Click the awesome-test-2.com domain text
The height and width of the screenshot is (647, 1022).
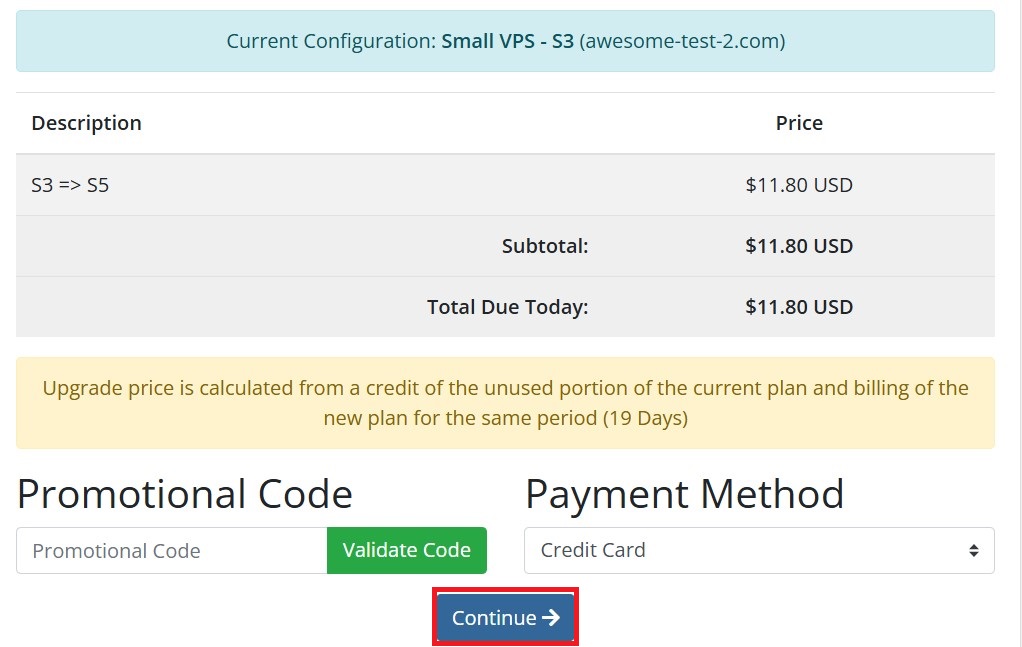pos(682,41)
